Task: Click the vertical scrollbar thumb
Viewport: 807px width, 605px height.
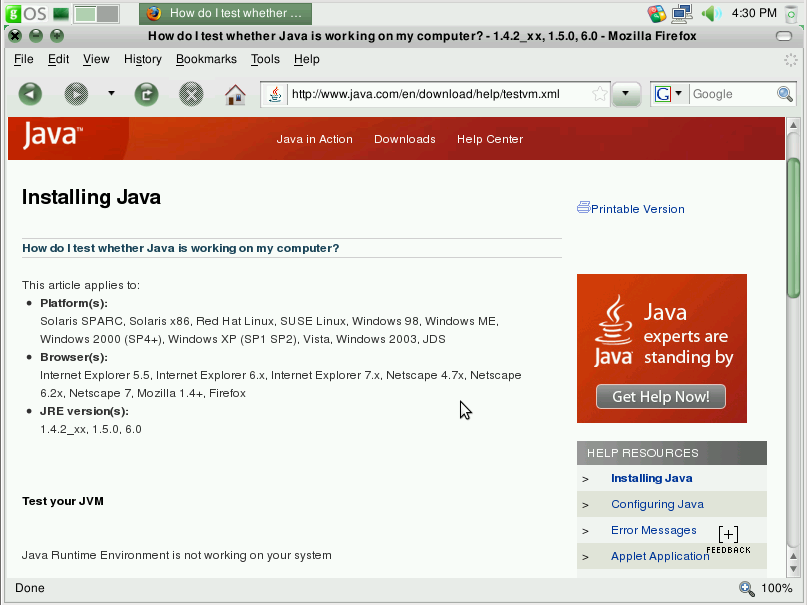Action: [x=793, y=227]
